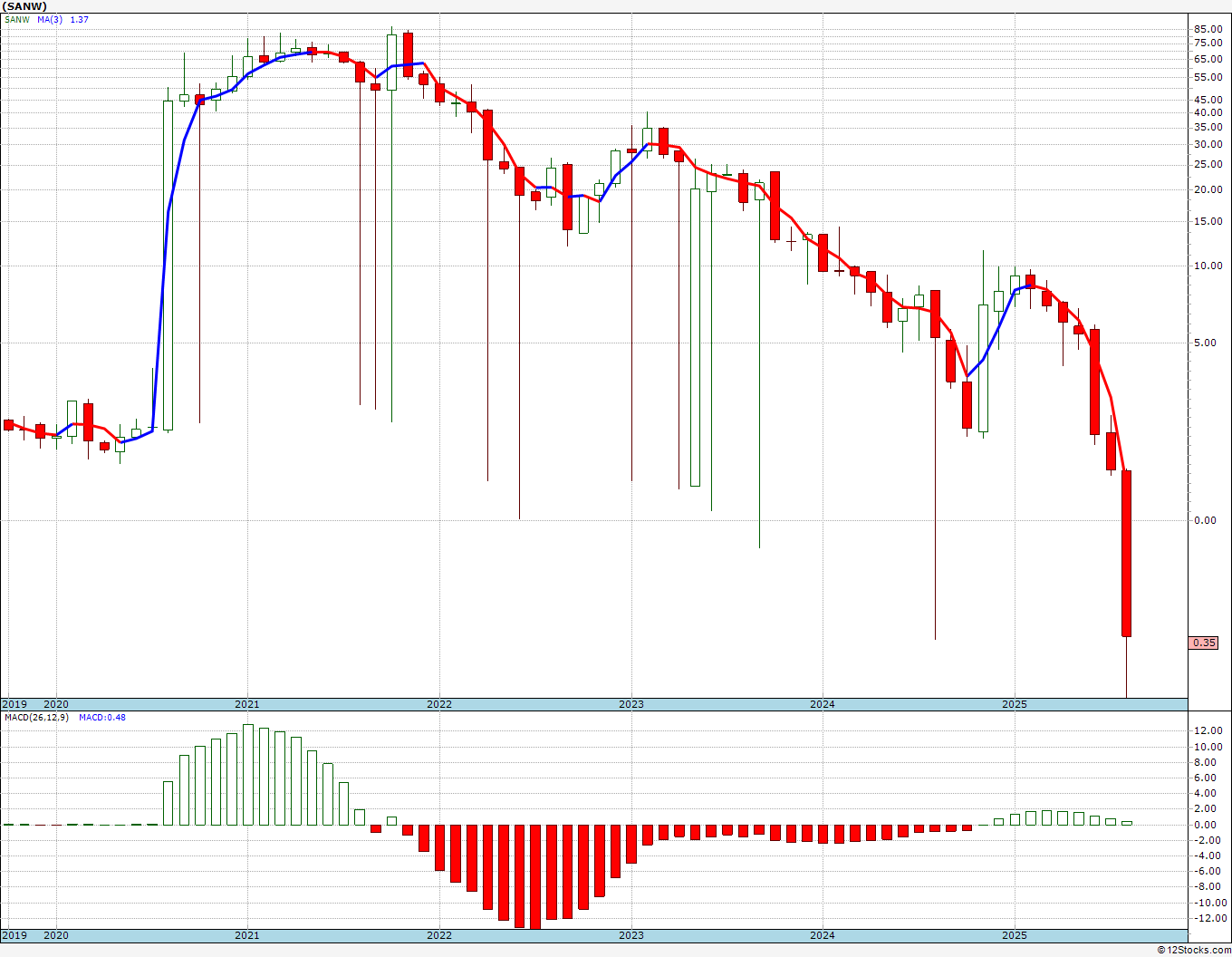
Task: Select the "35.00" price axis label
Action: pos(1208,128)
